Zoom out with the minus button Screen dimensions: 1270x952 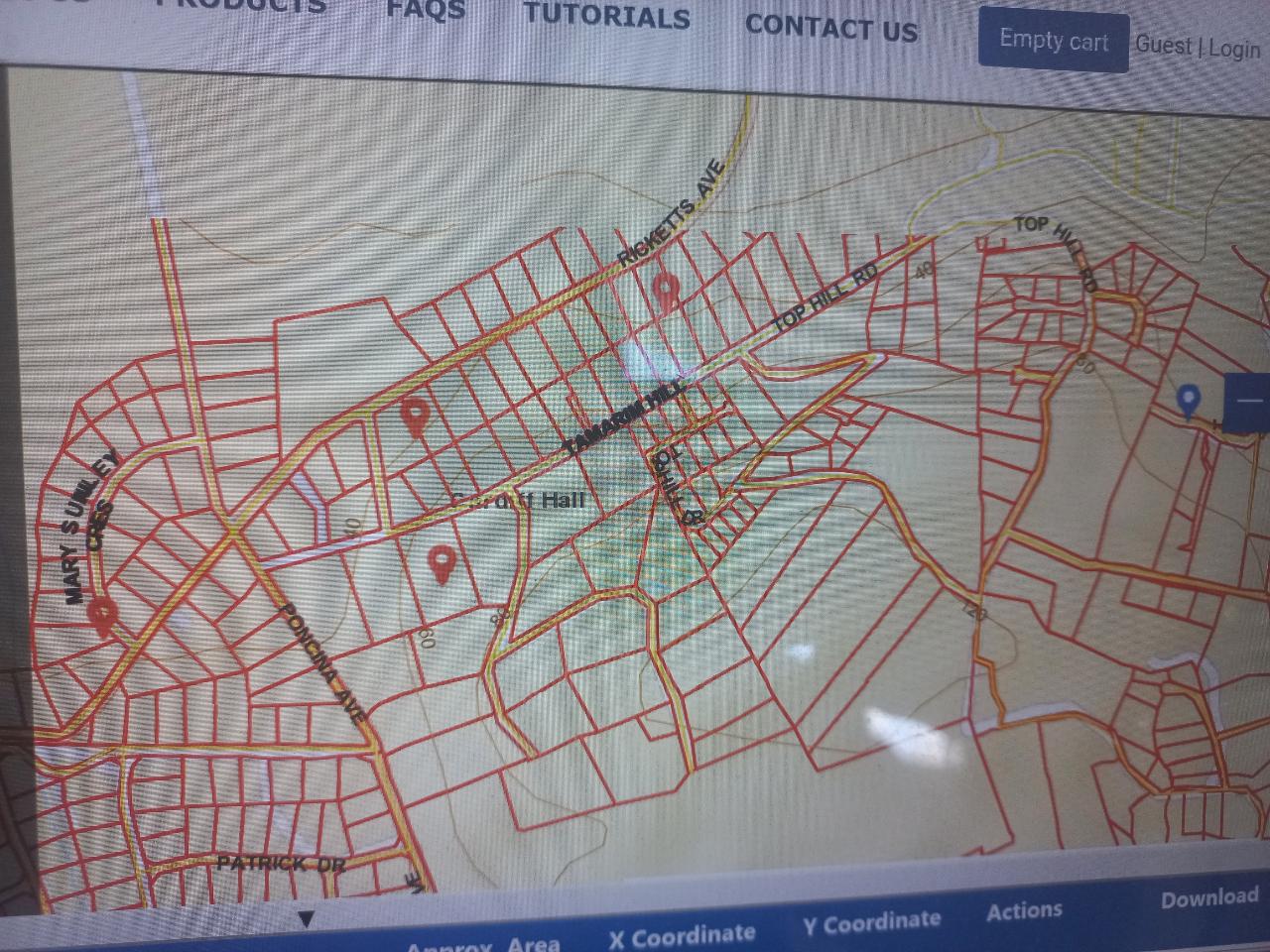click(x=1248, y=403)
